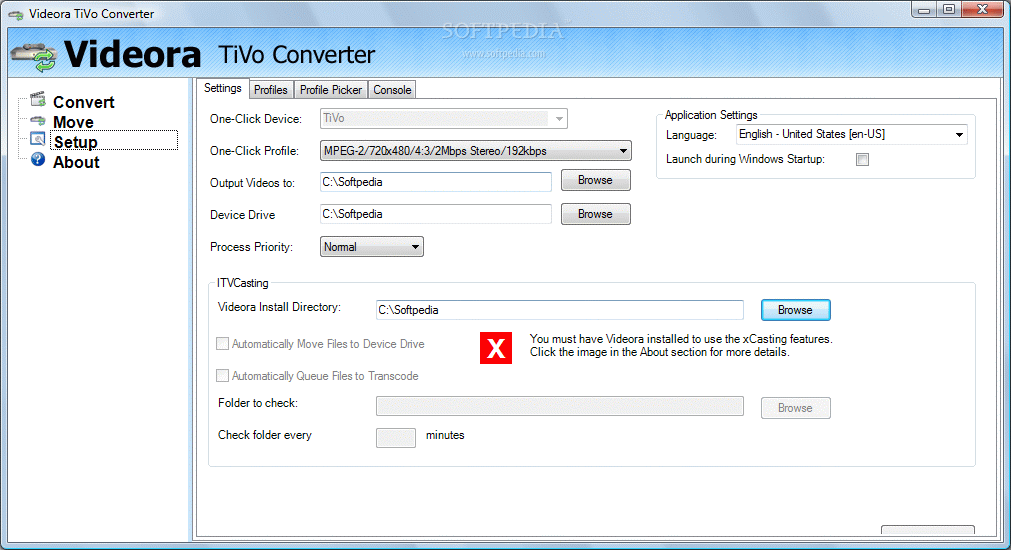The height and width of the screenshot is (550, 1011).
Task: Select the Setup tree item
Action: [x=114, y=141]
